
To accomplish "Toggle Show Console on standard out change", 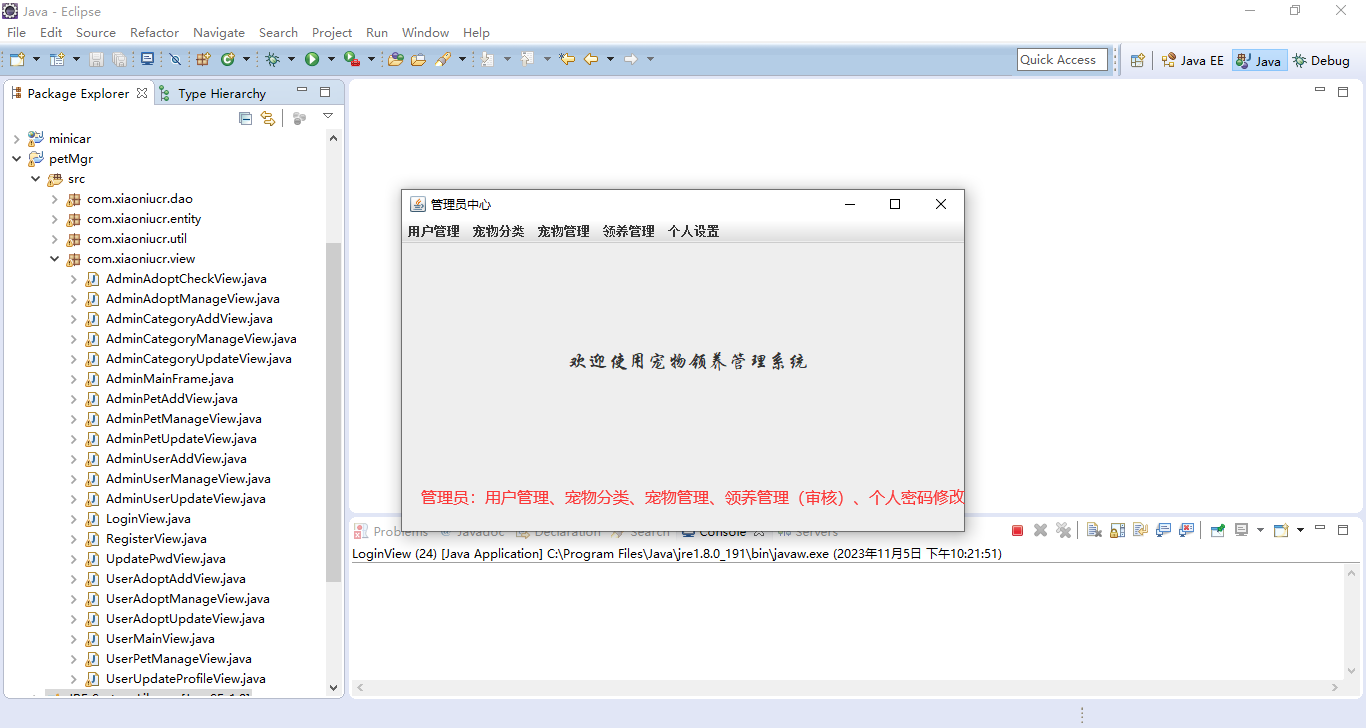I will tap(1163, 531).
